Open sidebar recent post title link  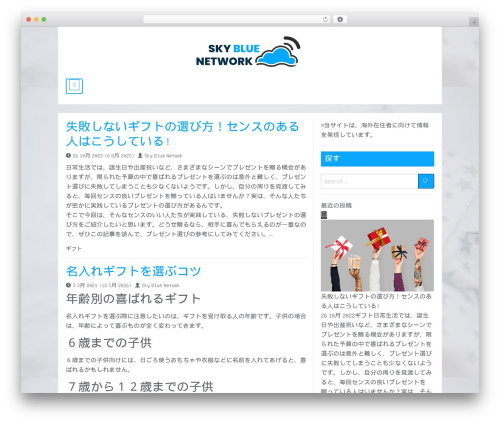(376, 301)
